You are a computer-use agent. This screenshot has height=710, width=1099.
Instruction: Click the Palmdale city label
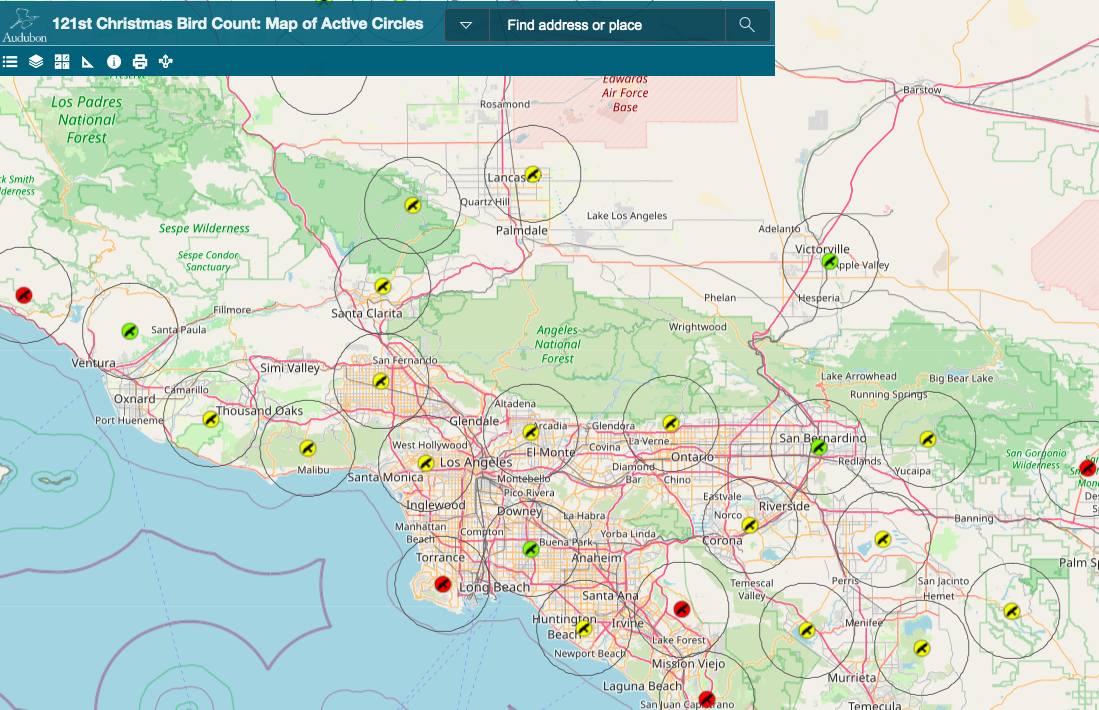(521, 231)
